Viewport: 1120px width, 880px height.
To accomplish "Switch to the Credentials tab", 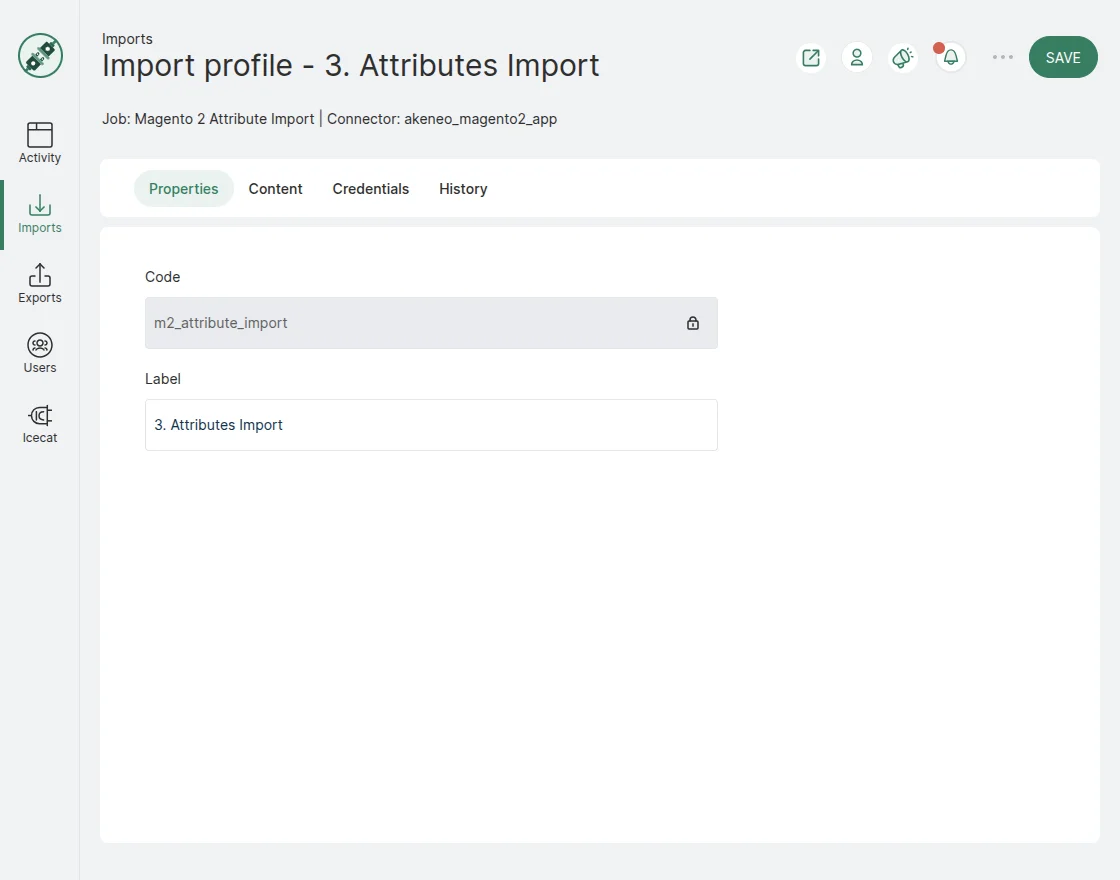I will point(371,188).
